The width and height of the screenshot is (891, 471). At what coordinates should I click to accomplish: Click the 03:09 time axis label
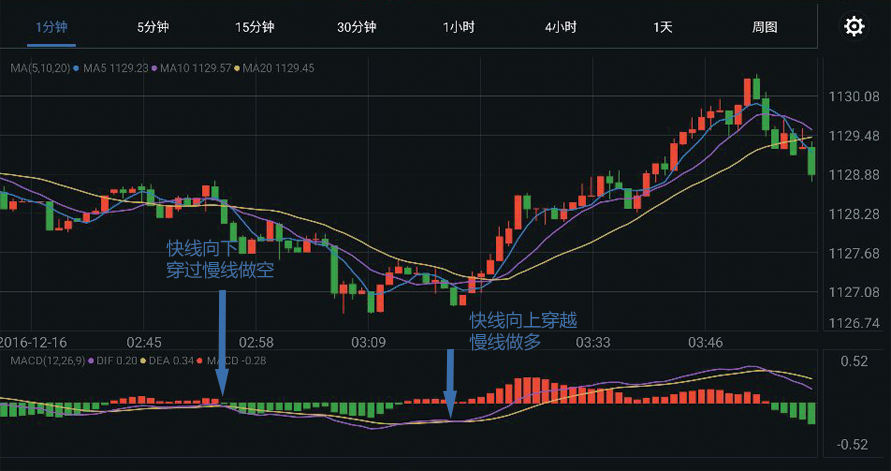click(x=369, y=343)
